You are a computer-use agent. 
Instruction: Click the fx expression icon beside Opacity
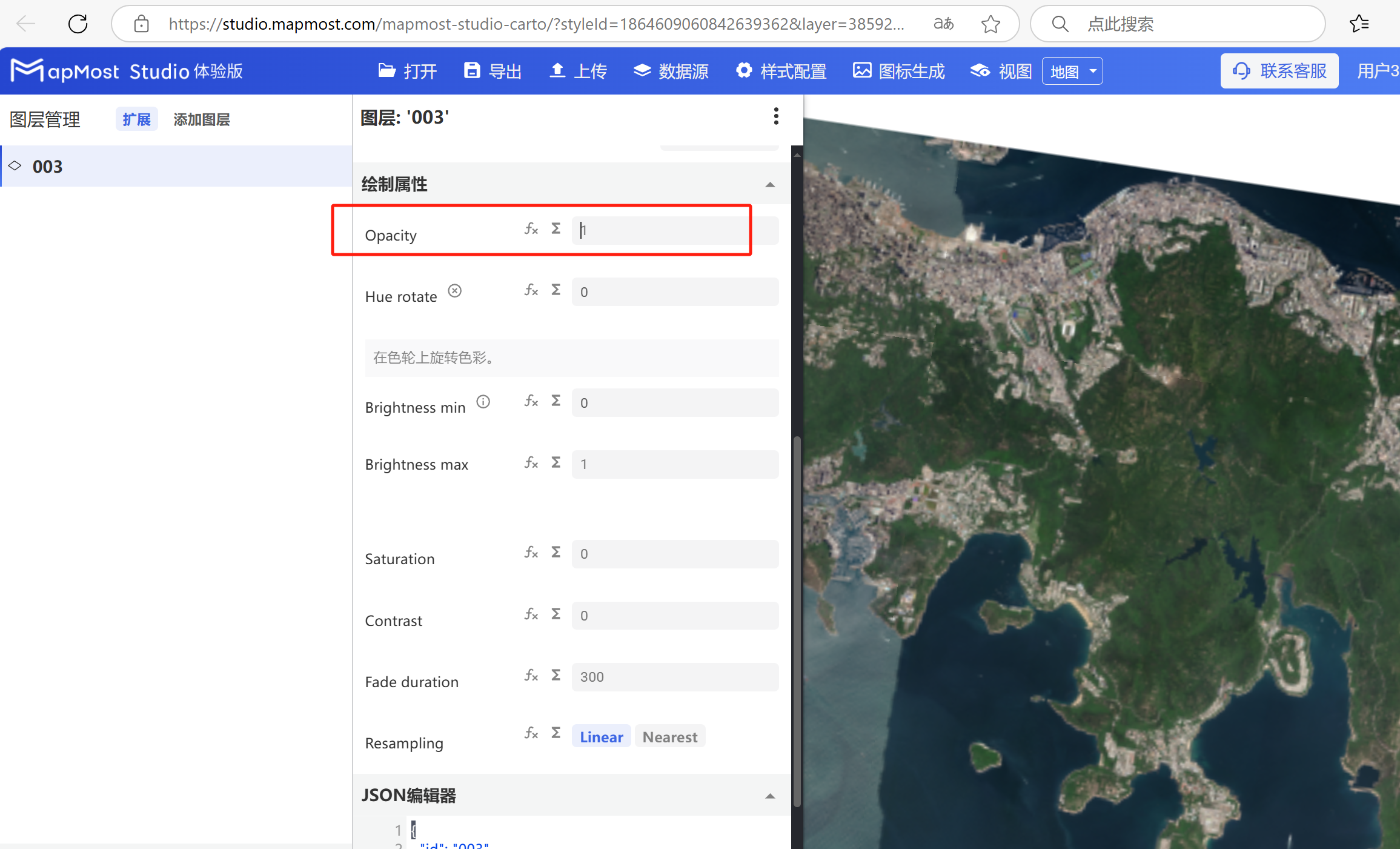pos(531,229)
